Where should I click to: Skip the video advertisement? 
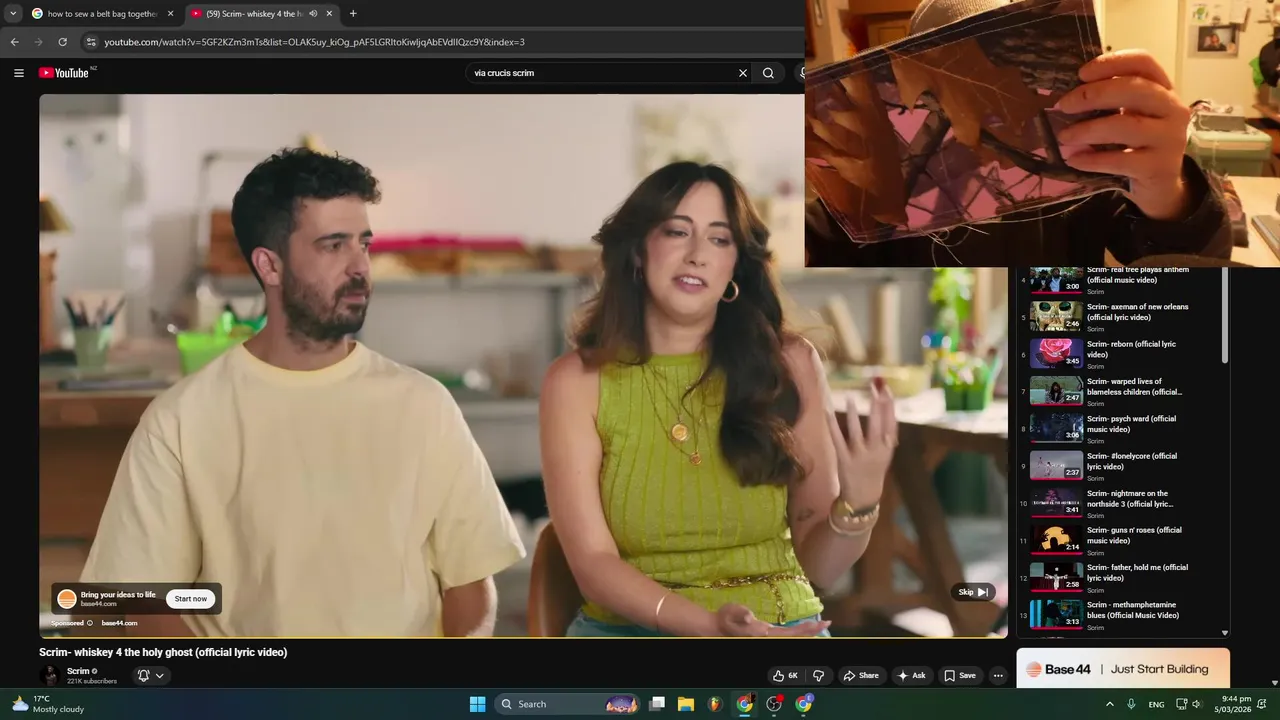pos(973,592)
